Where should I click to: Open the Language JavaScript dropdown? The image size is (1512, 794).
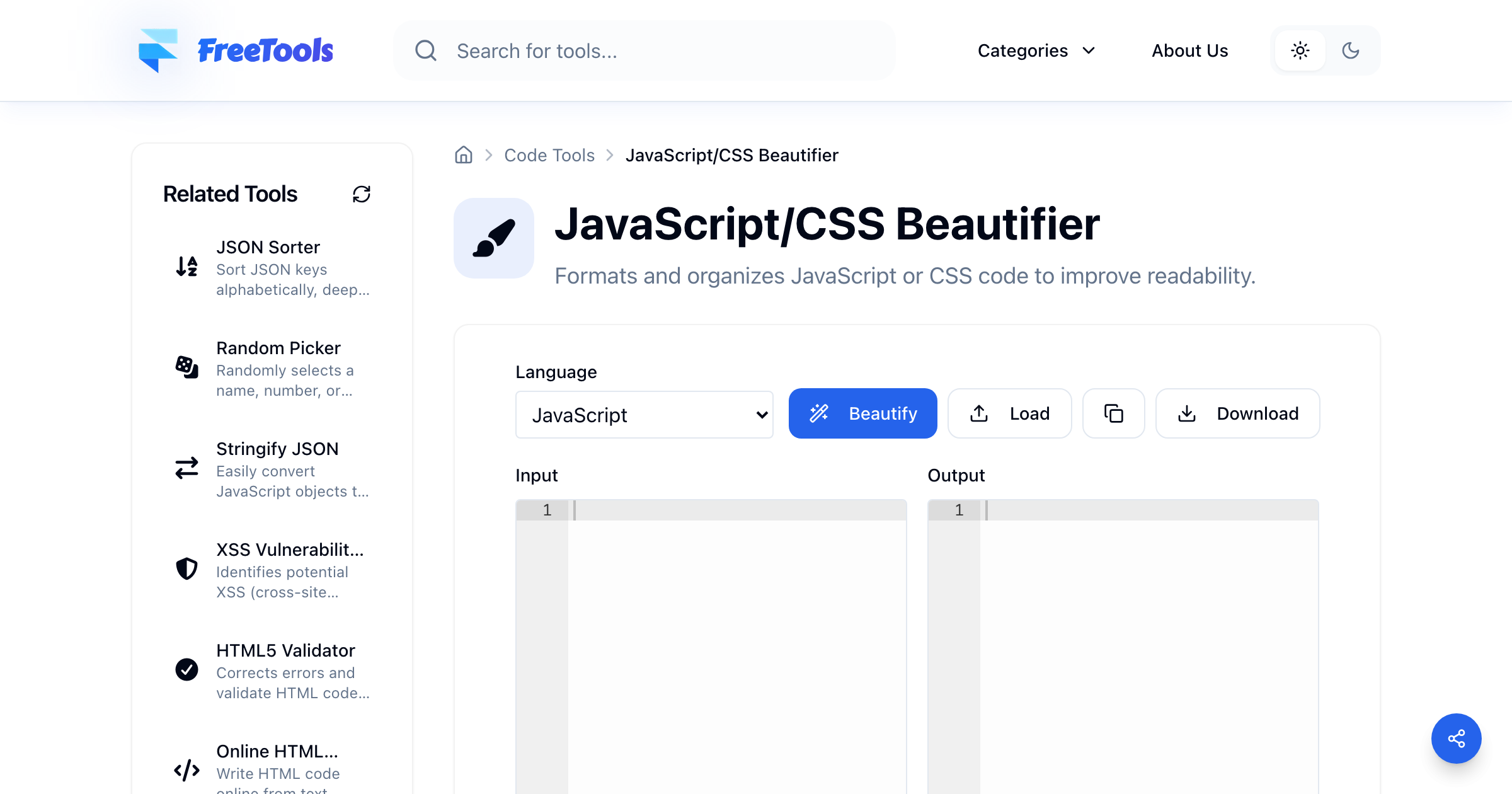644,415
